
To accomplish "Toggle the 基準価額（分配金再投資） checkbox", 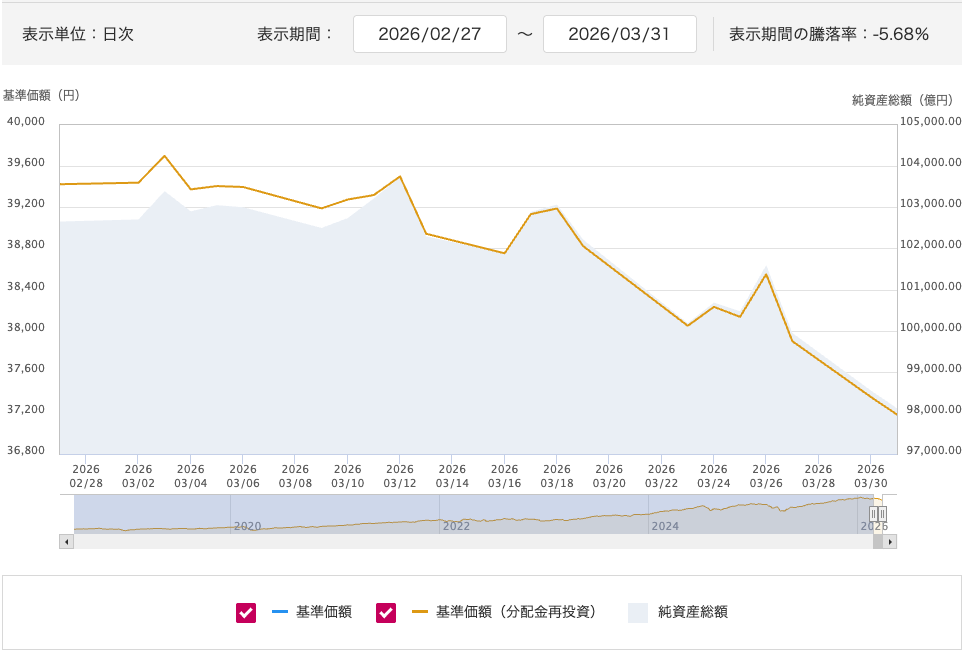I will pyautogui.click(x=386, y=613).
